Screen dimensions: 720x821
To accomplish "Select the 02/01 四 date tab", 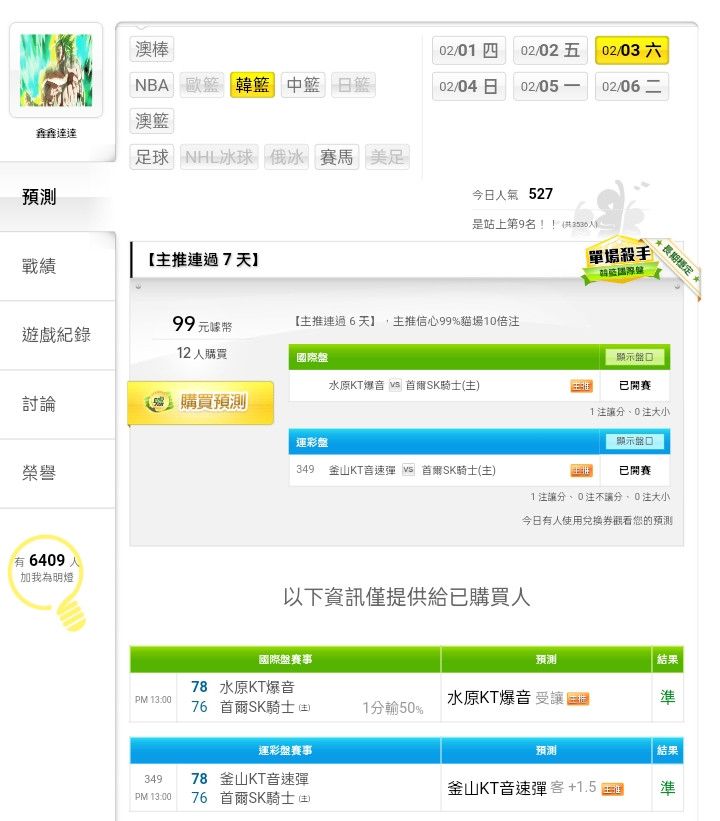I will click(x=469, y=50).
